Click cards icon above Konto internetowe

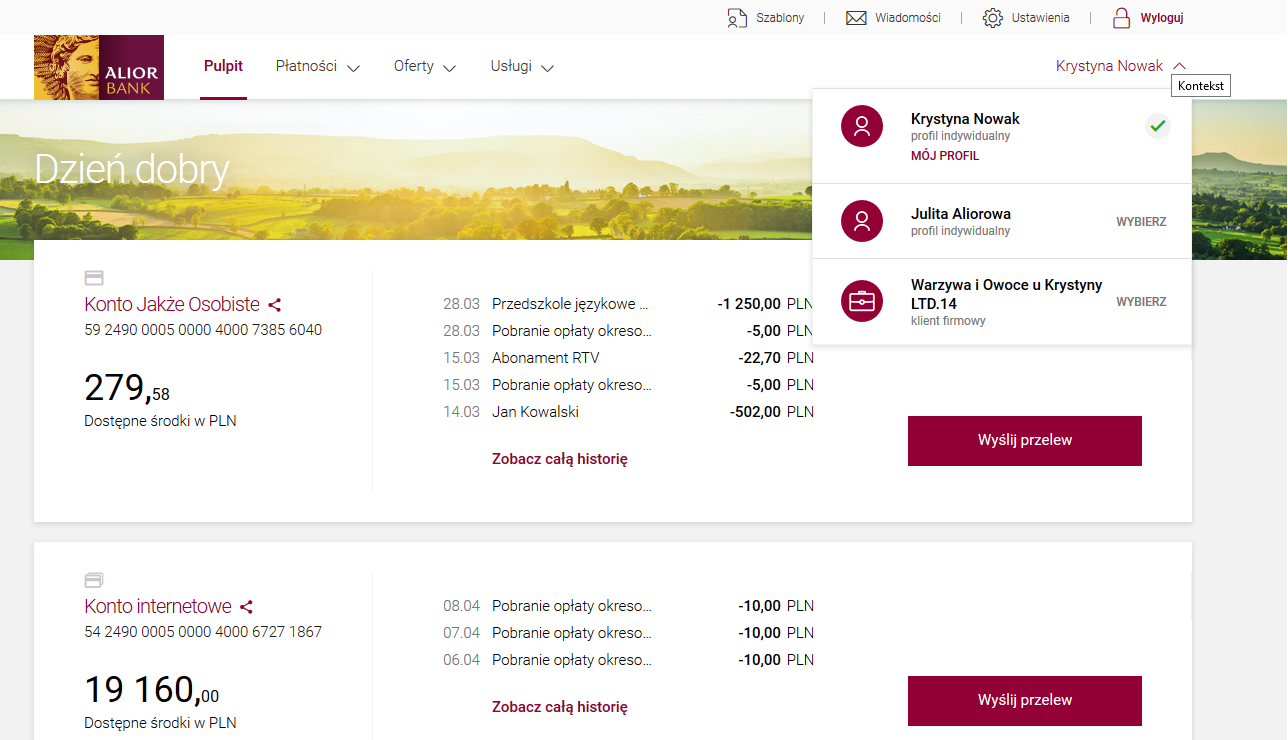(94, 580)
